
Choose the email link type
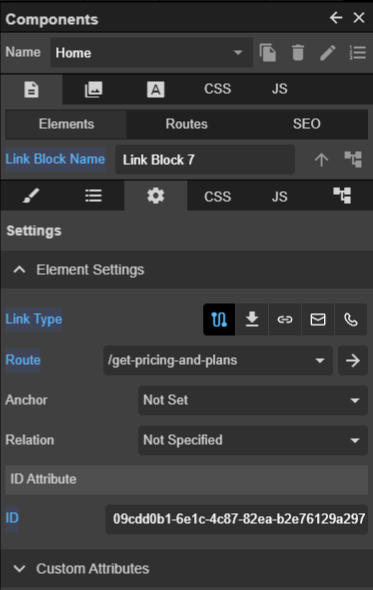click(318, 319)
